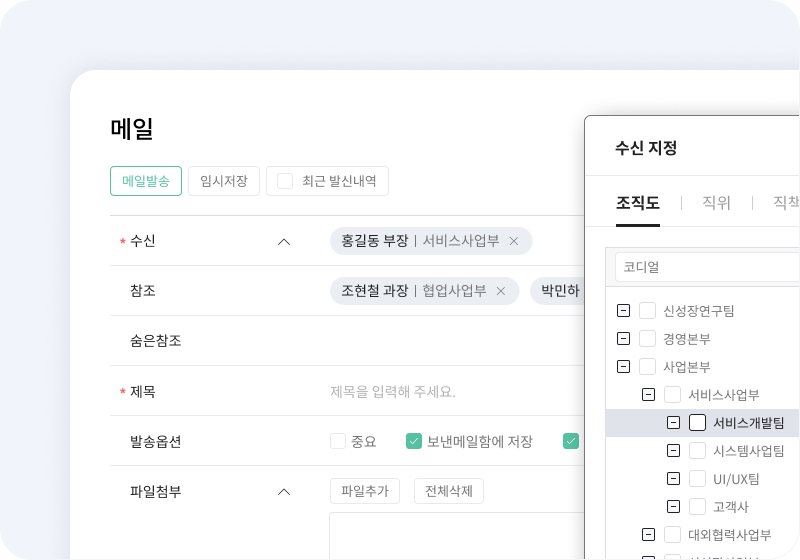Uncheck 보낸메일함에 저장 option
This screenshot has width=800, height=560.
[414, 441]
